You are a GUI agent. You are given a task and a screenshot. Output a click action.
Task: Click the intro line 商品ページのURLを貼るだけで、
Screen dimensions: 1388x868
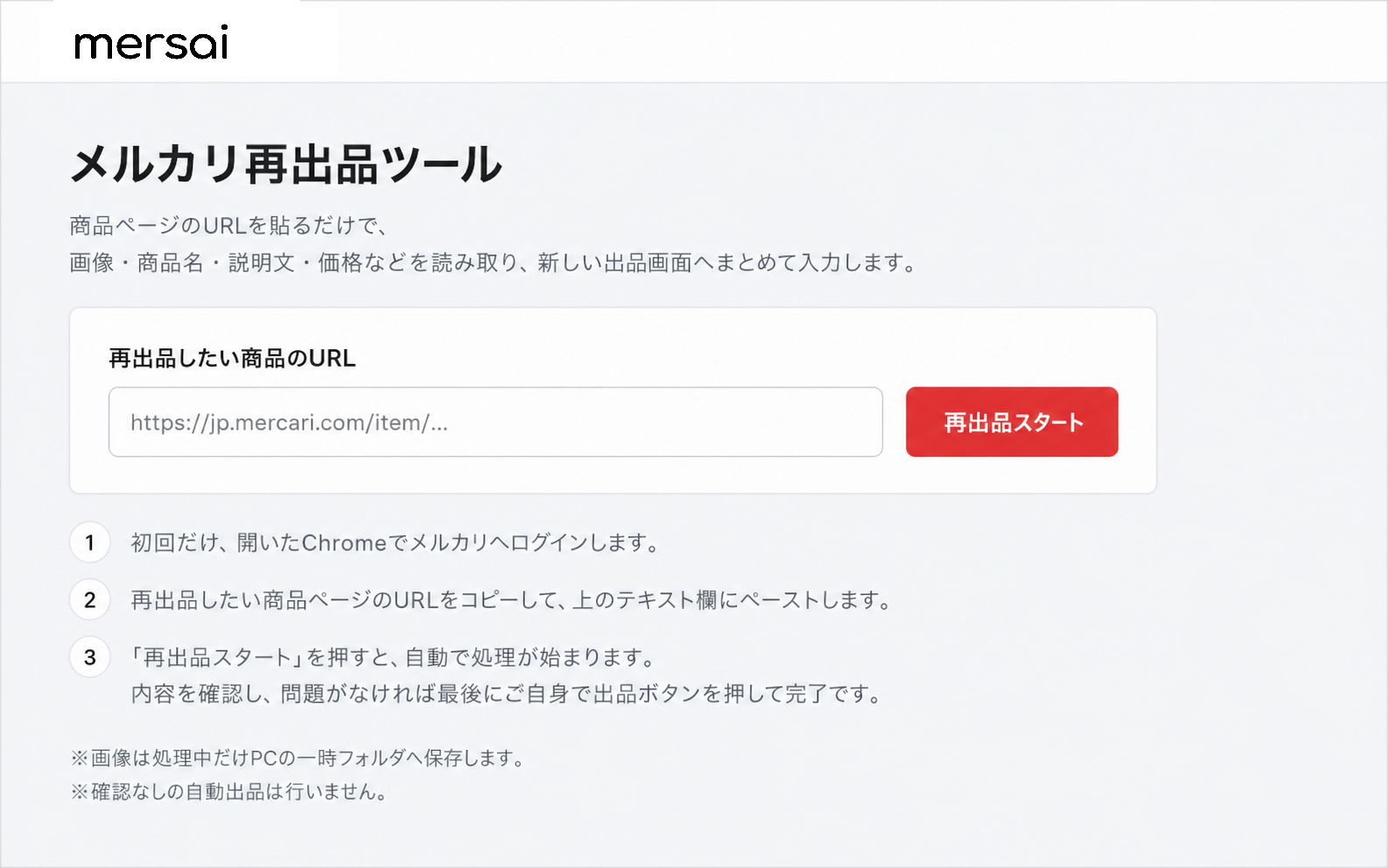click(x=228, y=226)
